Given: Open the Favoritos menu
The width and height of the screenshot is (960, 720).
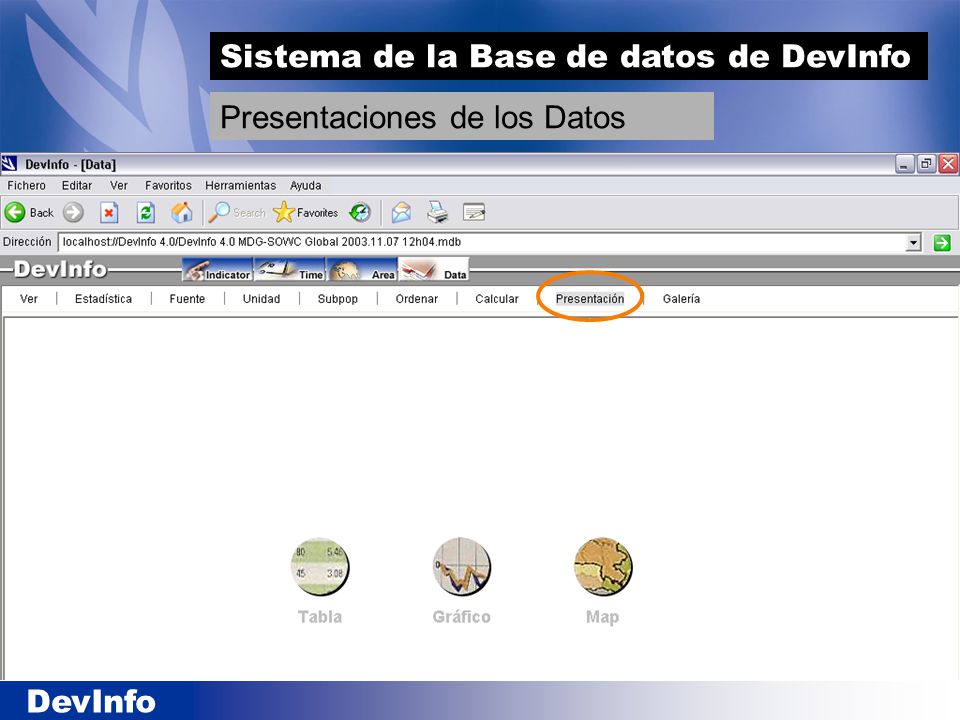Looking at the screenshot, I should (168, 186).
